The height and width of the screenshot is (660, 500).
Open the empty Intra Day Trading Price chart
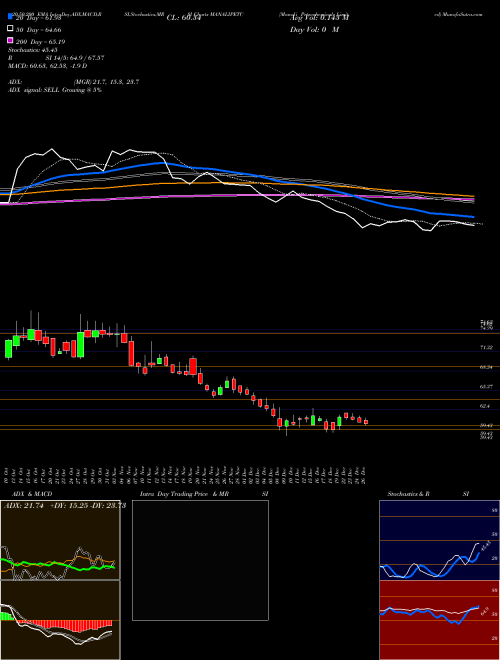pyautogui.click(x=200, y=560)
